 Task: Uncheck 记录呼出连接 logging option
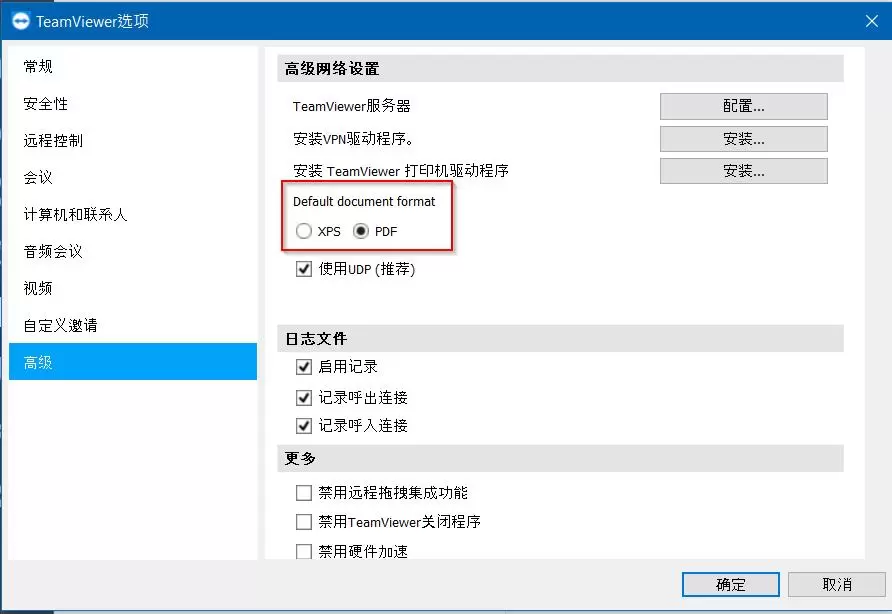click(303, 396)
